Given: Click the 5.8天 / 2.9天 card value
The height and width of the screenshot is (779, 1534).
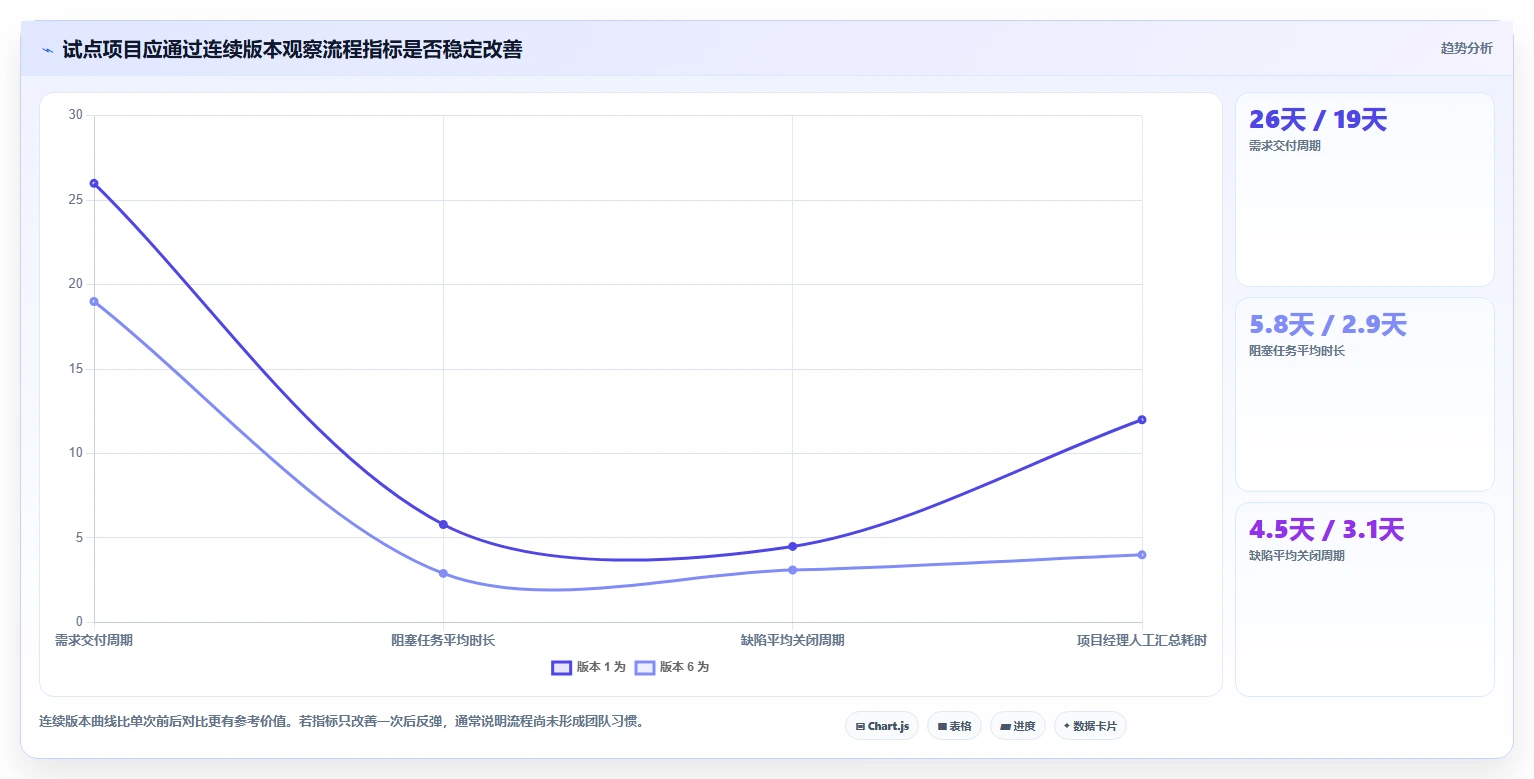Looking at the screenshot, I should [1328, 324].
